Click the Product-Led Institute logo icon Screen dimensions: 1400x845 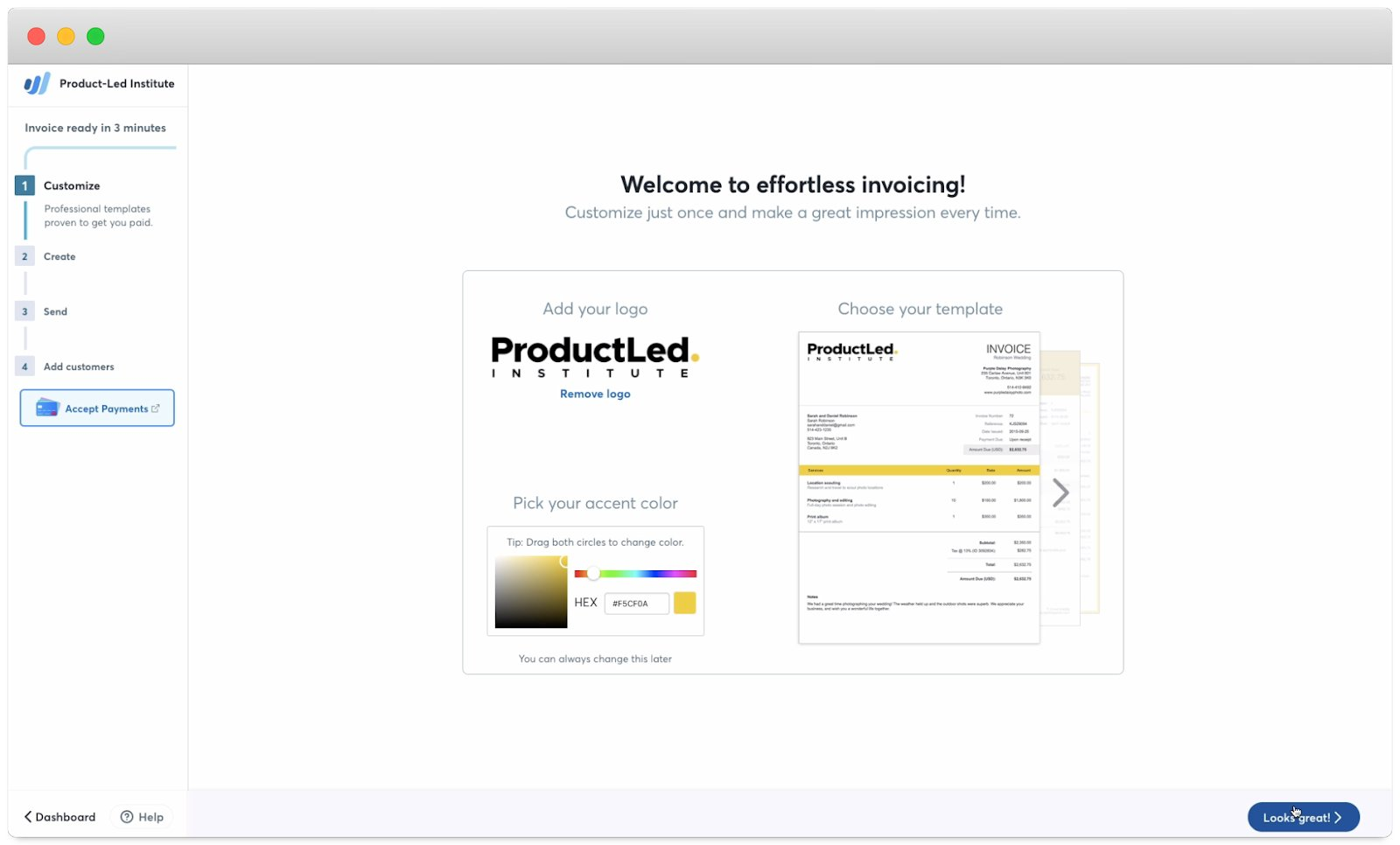pos(35,83)
